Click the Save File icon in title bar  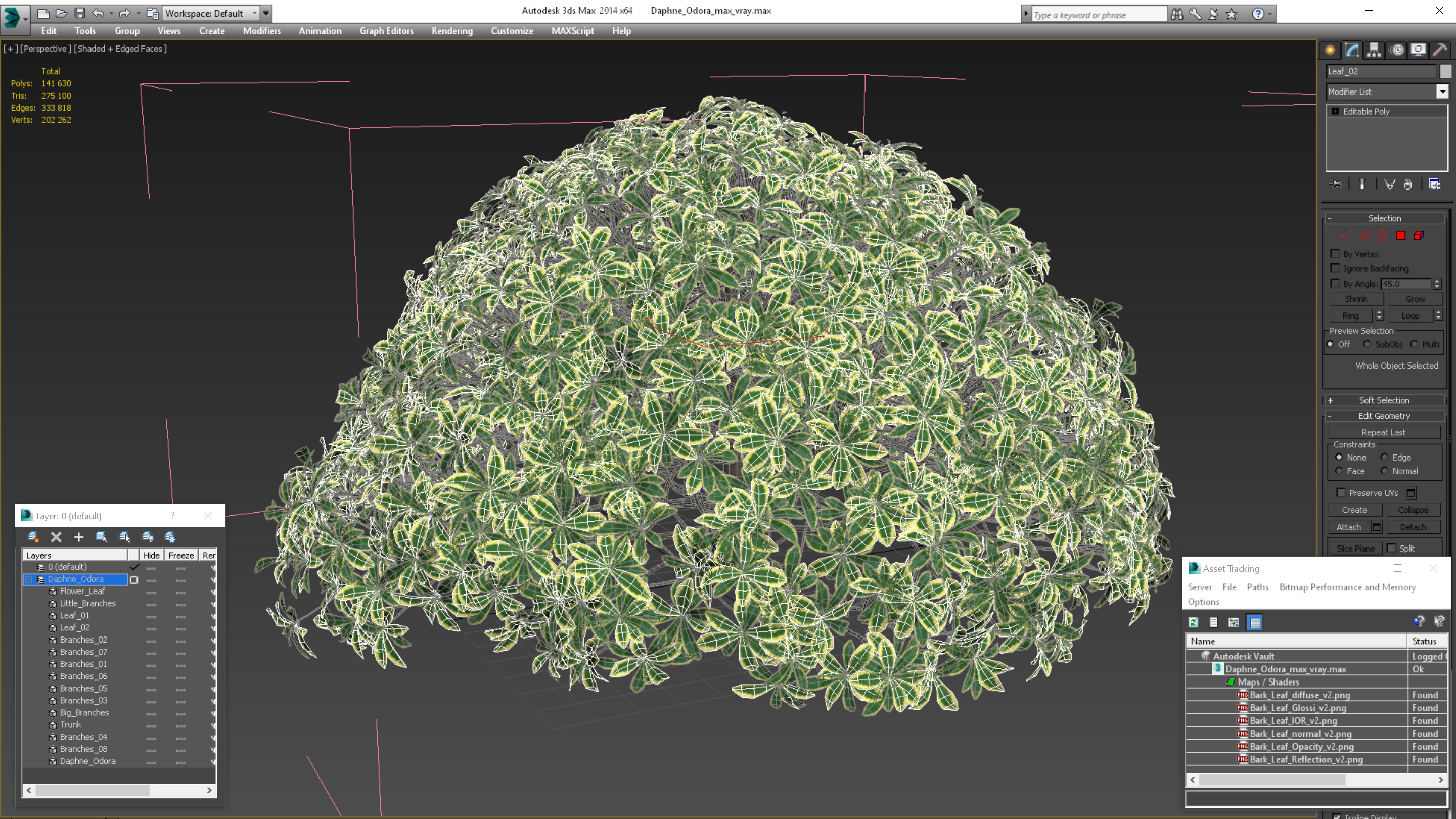point(80,13)
